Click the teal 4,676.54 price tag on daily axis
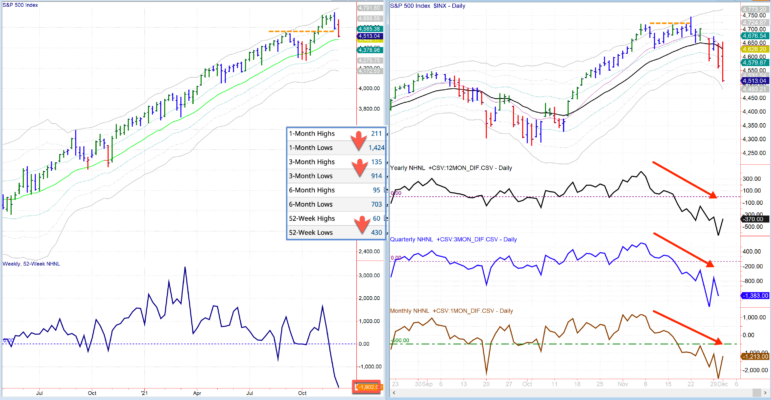This screenshot has height=400, width=771. click(754, 36)
